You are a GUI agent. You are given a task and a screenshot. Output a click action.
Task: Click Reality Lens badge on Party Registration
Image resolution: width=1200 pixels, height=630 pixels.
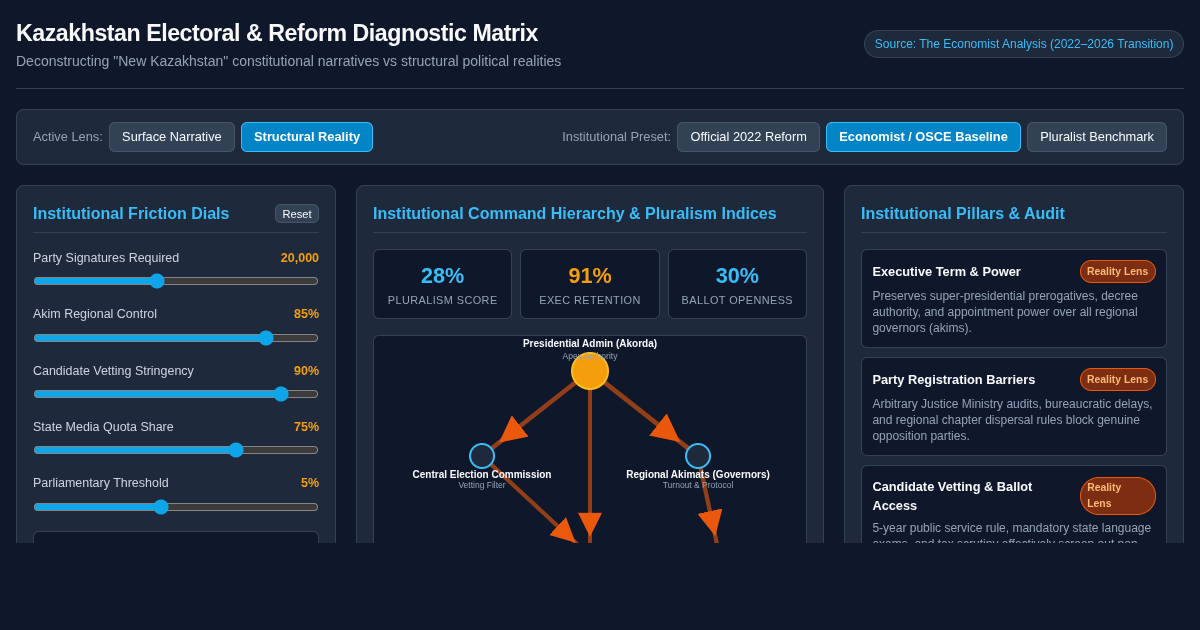pyautogui.click(x=1117, y=379)
